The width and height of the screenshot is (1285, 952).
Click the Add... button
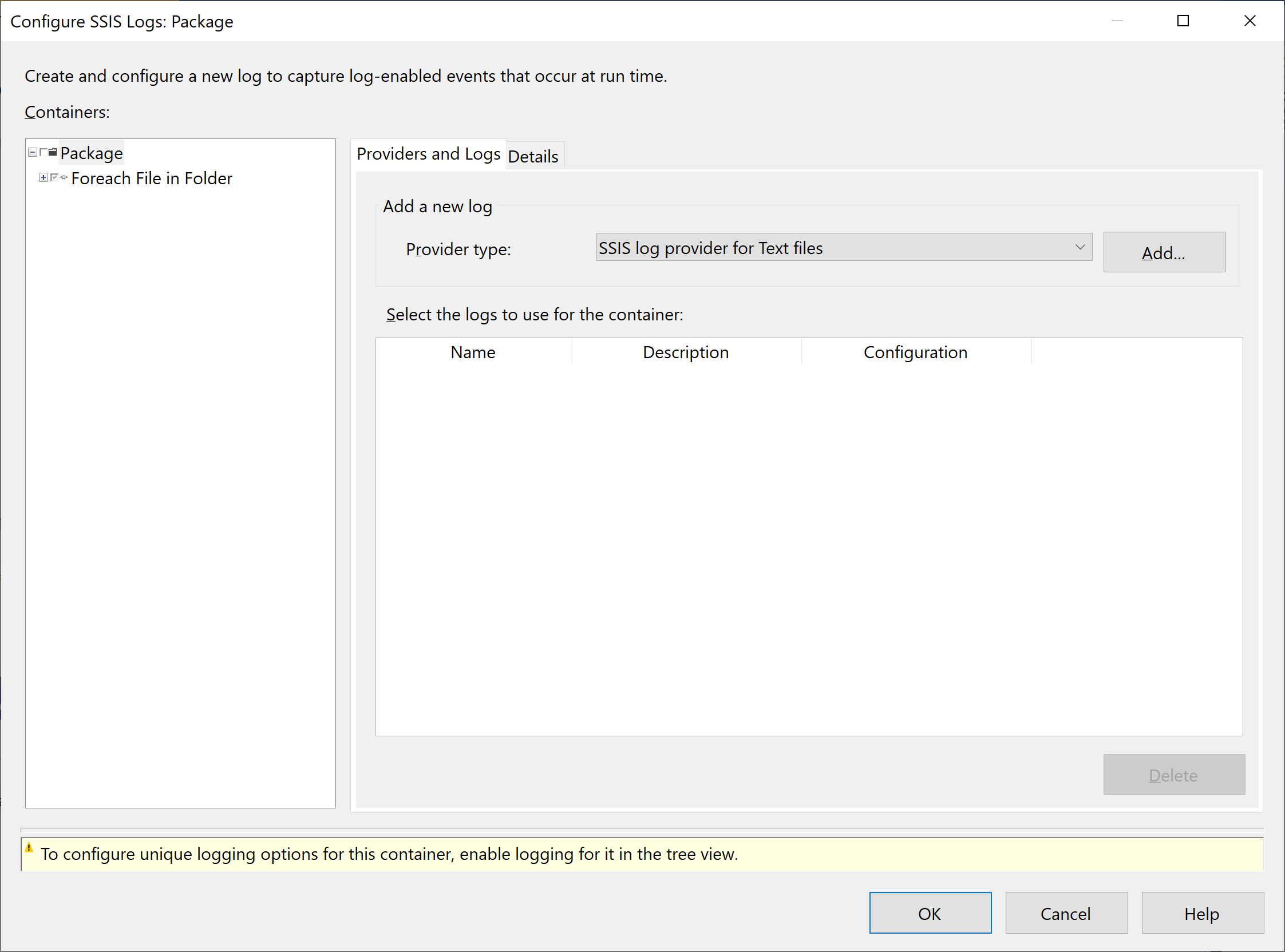point(1164,252)
